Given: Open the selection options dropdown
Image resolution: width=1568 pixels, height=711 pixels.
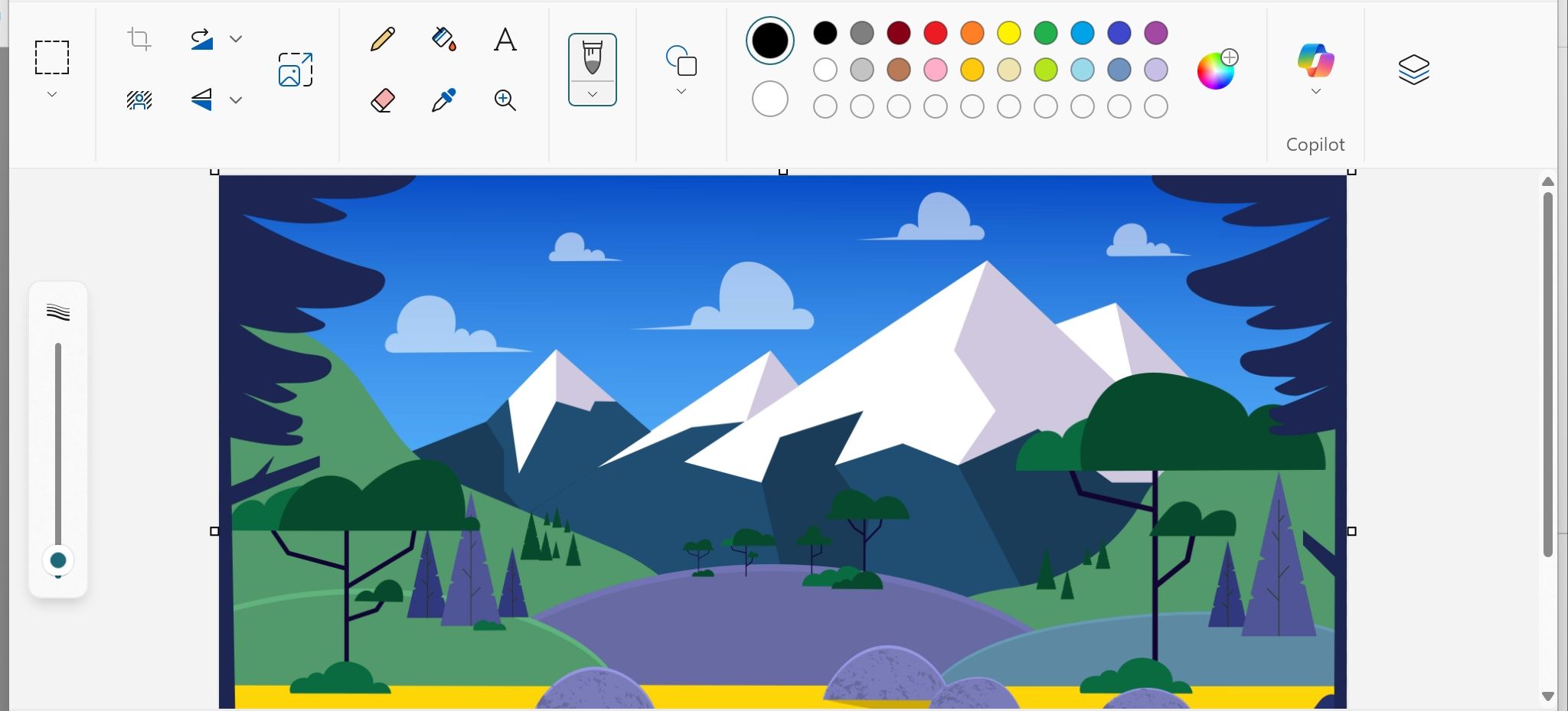Looking at the screenshot, I should (52, 94).
